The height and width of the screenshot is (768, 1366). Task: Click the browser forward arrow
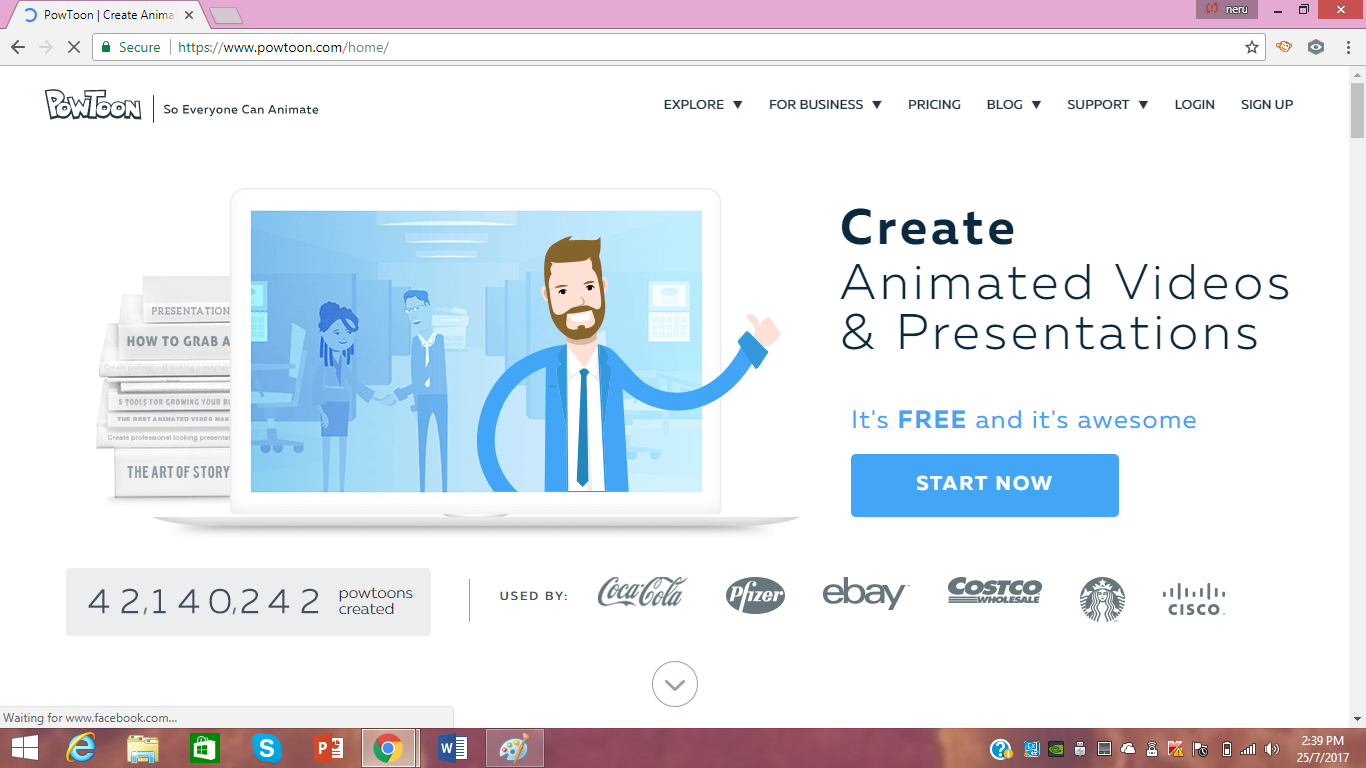point(45,47)
